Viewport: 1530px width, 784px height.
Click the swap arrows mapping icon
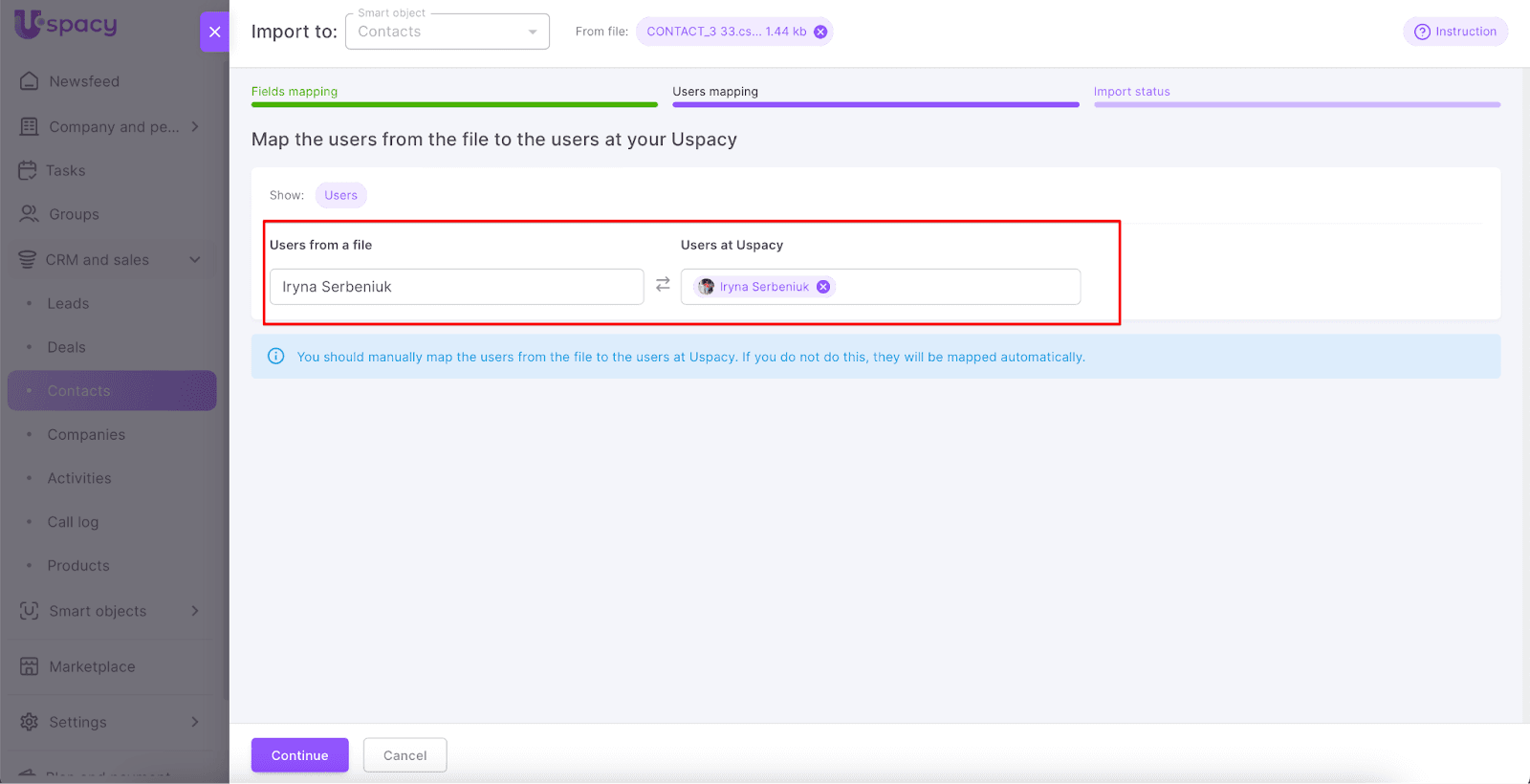pos(663,285)
